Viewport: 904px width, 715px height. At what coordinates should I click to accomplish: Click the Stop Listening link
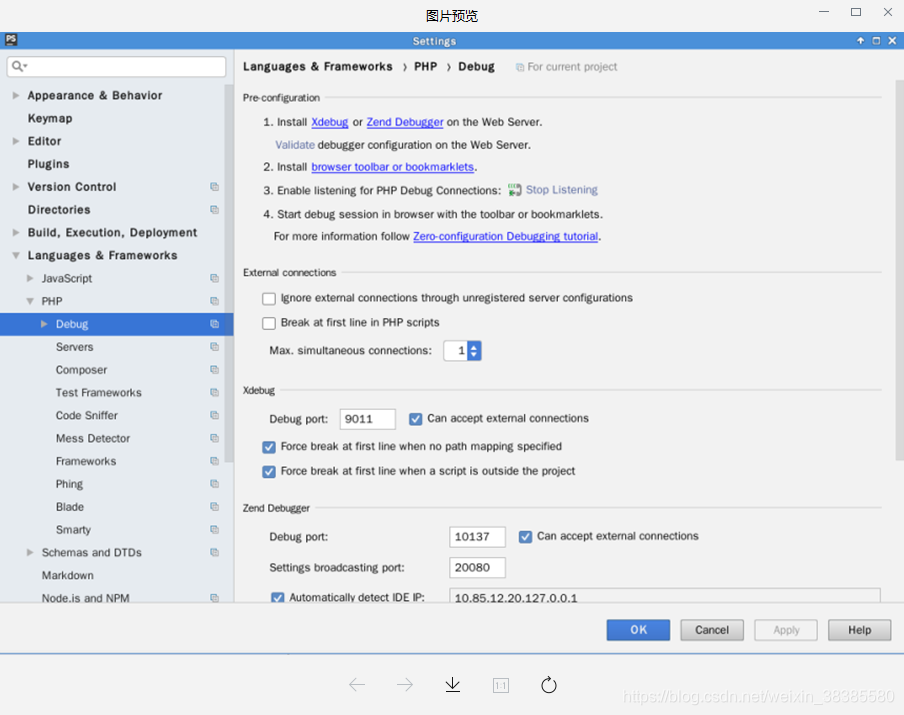(x=562, y=190)
